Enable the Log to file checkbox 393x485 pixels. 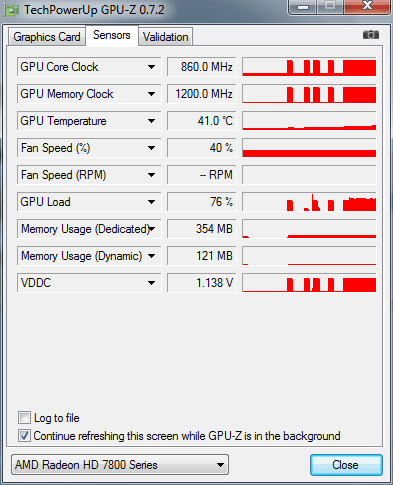(24, 417)
